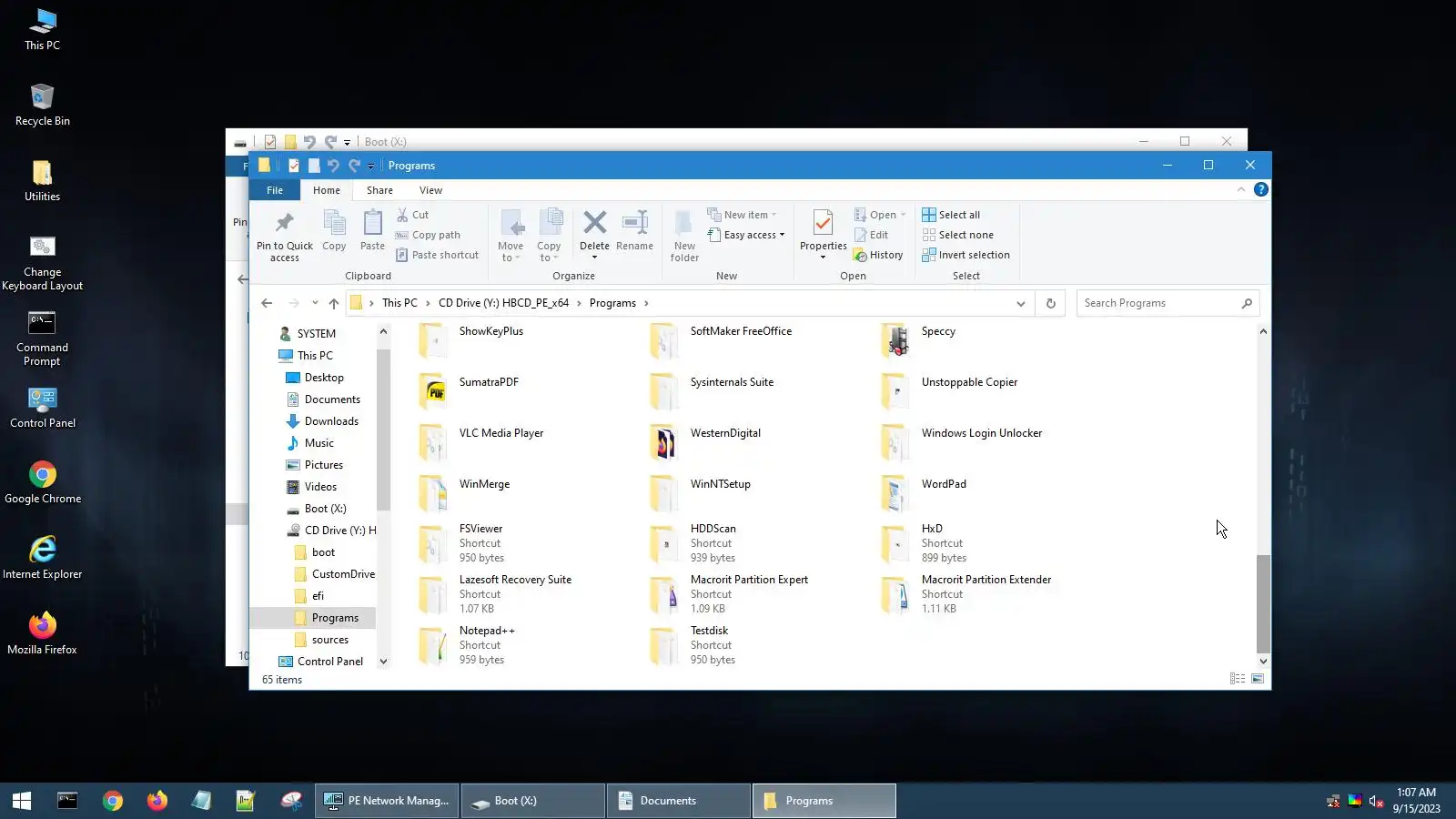Switch to PE Network Manager in the taskbar
This screenshot has width=1456, height=819.
(388, 801)
